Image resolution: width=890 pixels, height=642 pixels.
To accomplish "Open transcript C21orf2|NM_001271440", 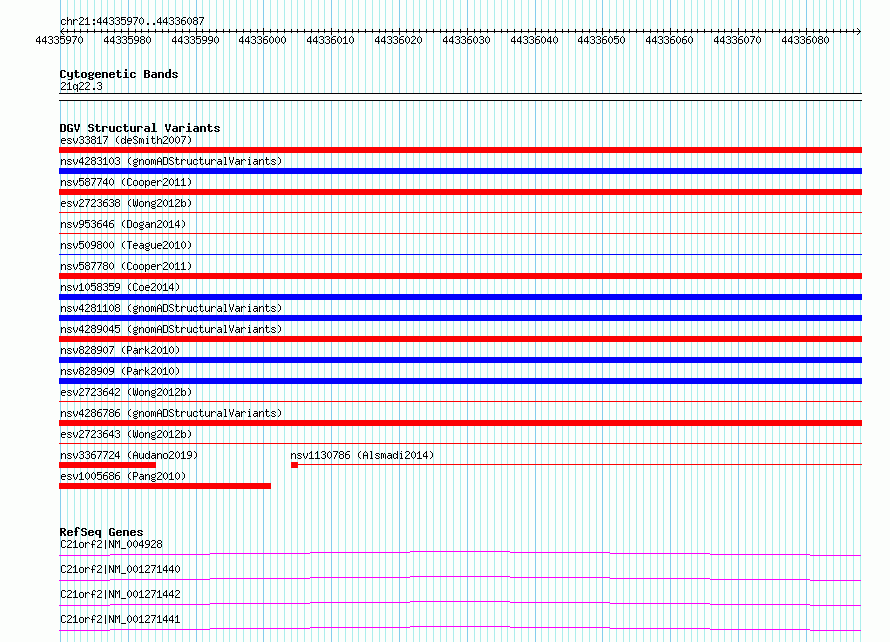I will pos(120,569).
